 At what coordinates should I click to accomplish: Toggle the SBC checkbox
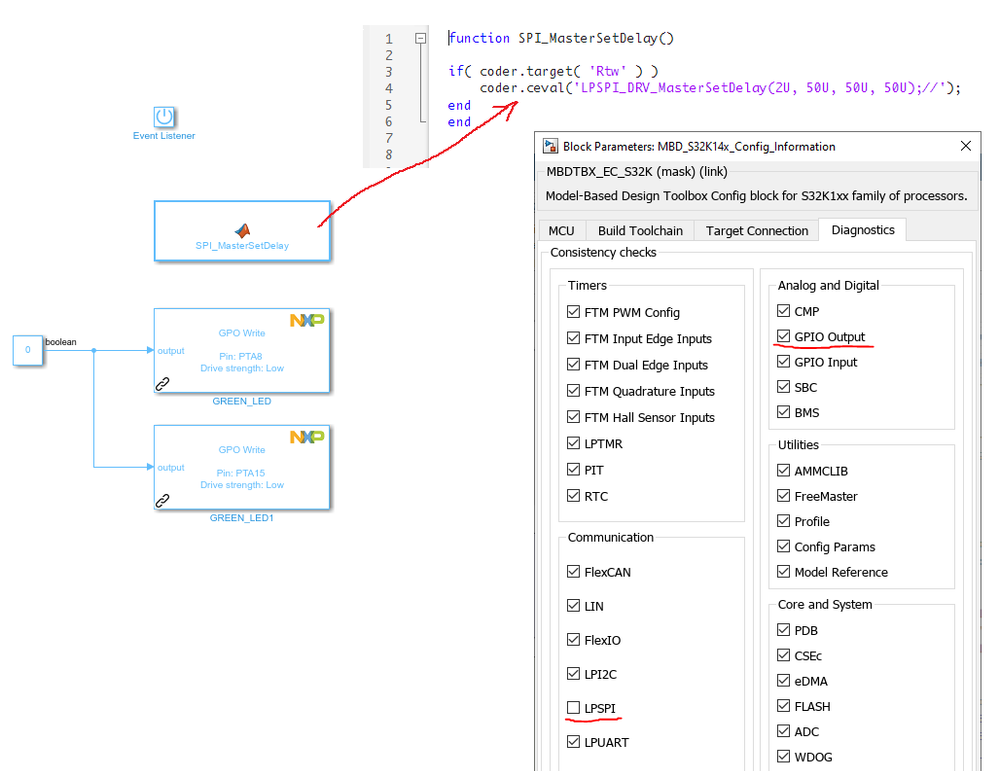[x=784, y=387]
